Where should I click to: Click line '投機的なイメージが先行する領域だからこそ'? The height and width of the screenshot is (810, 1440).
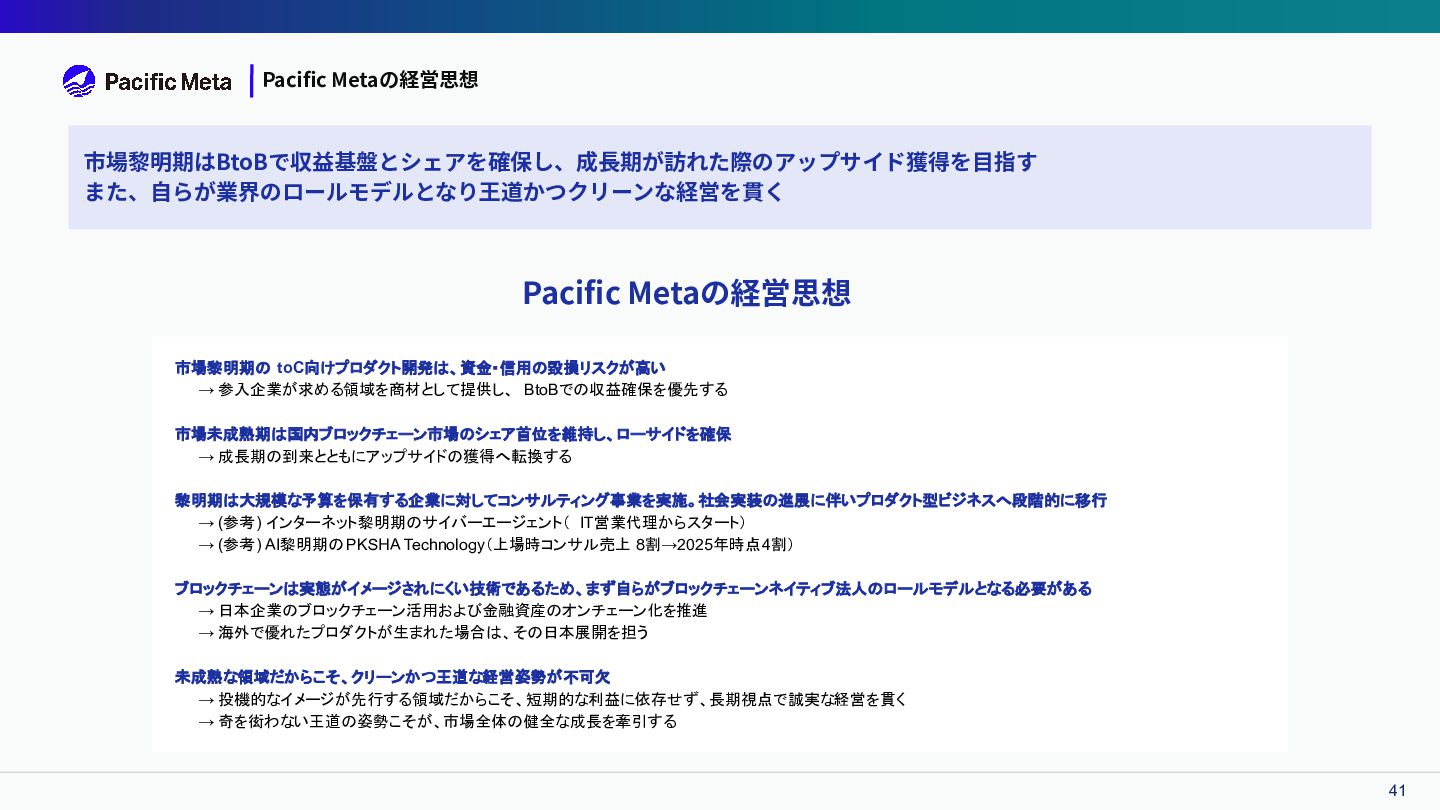pyautogui.click(x=553, y=700)
